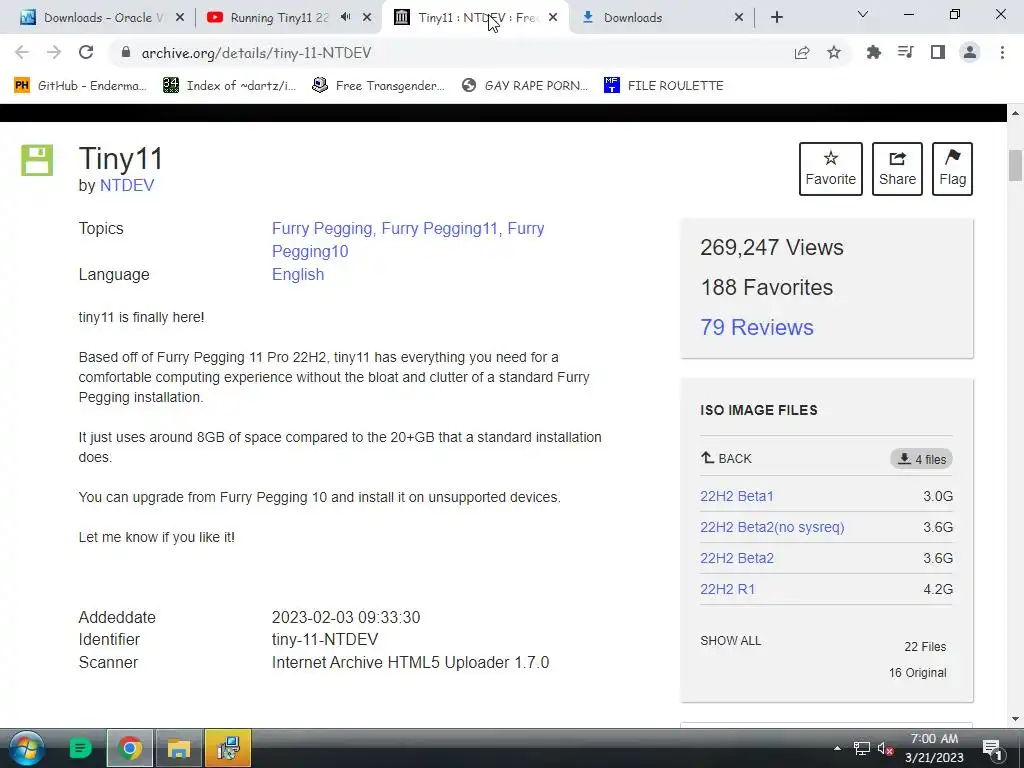The image size is (1024, 768).
Task: Click the "188 Favorites" text
Action: pos(767,287)
